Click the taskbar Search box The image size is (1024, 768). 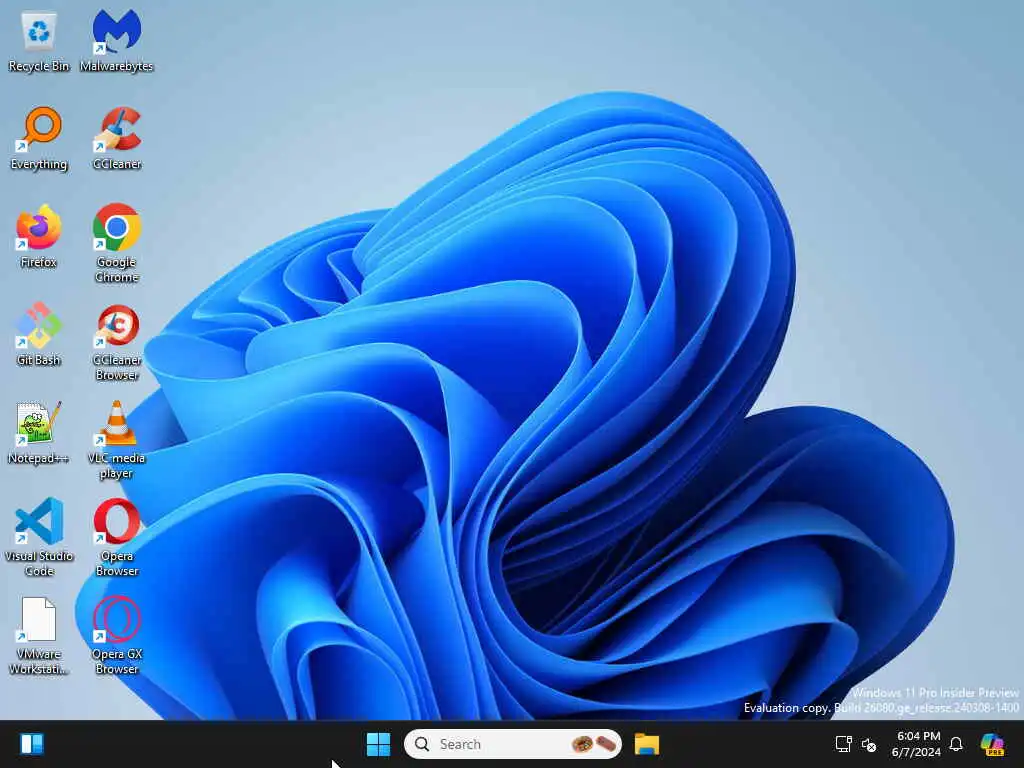(x=513, y=744)
